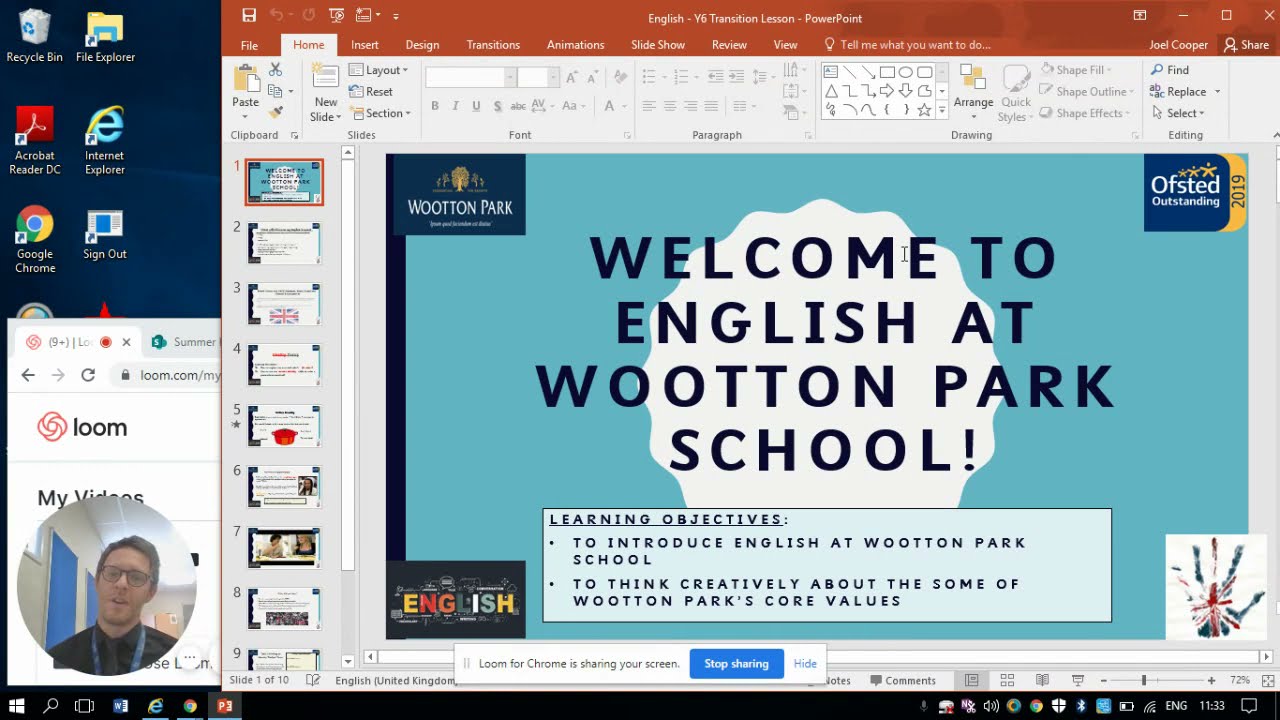Choose the triangle shape in gallery
This screenshot has height=720, width=1280.
830,91
